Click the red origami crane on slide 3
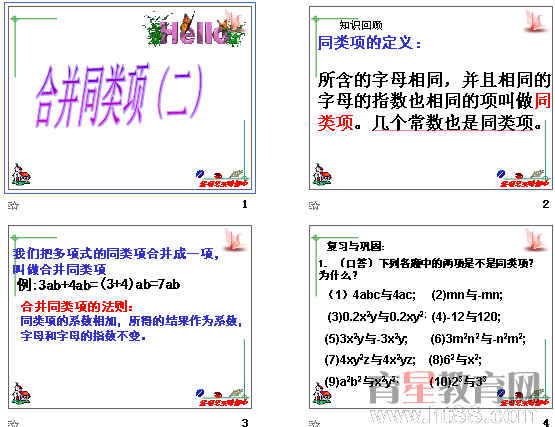Screen dimensions: 555x427 [x=234, y=240]
